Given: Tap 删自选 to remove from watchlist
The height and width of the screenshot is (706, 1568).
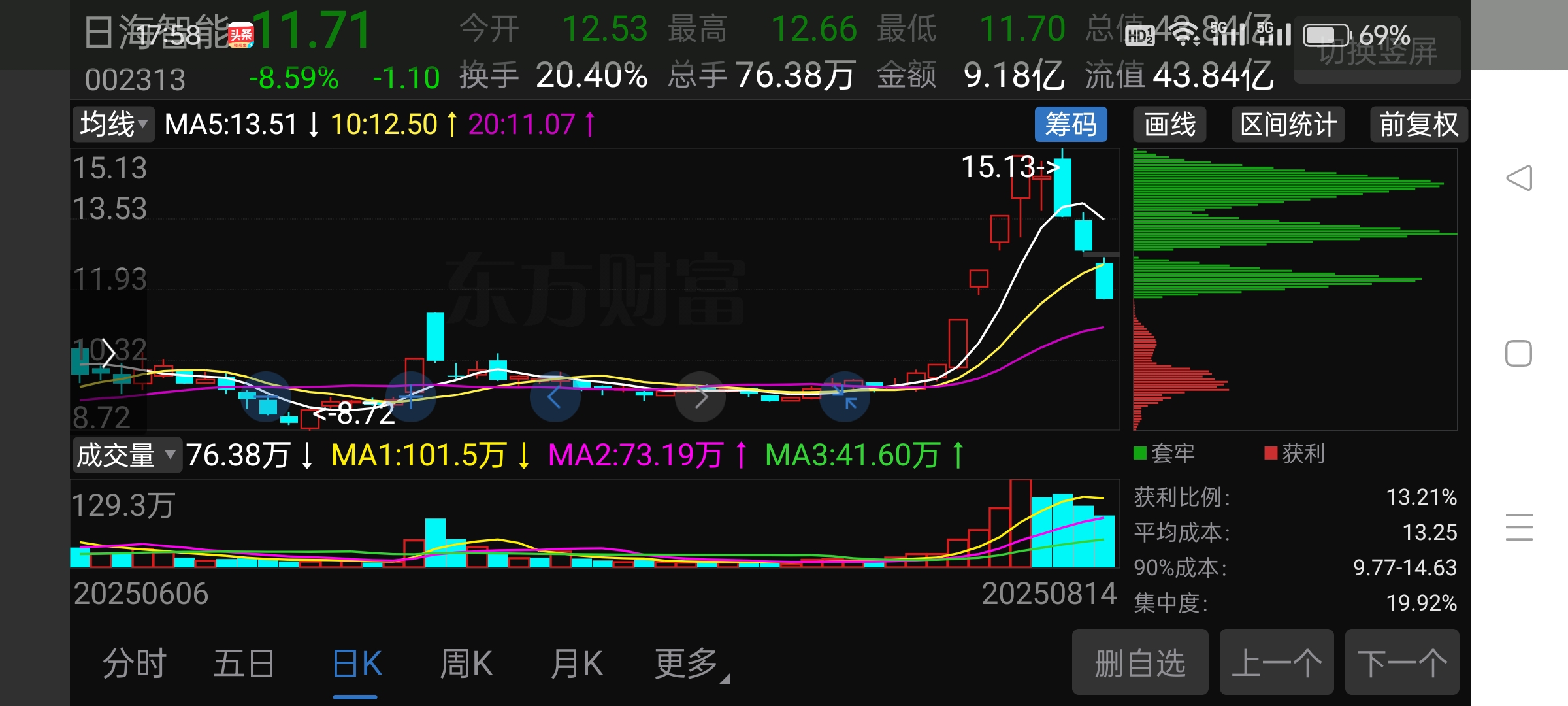Looking at the screenshot, I should (1140, 662).
